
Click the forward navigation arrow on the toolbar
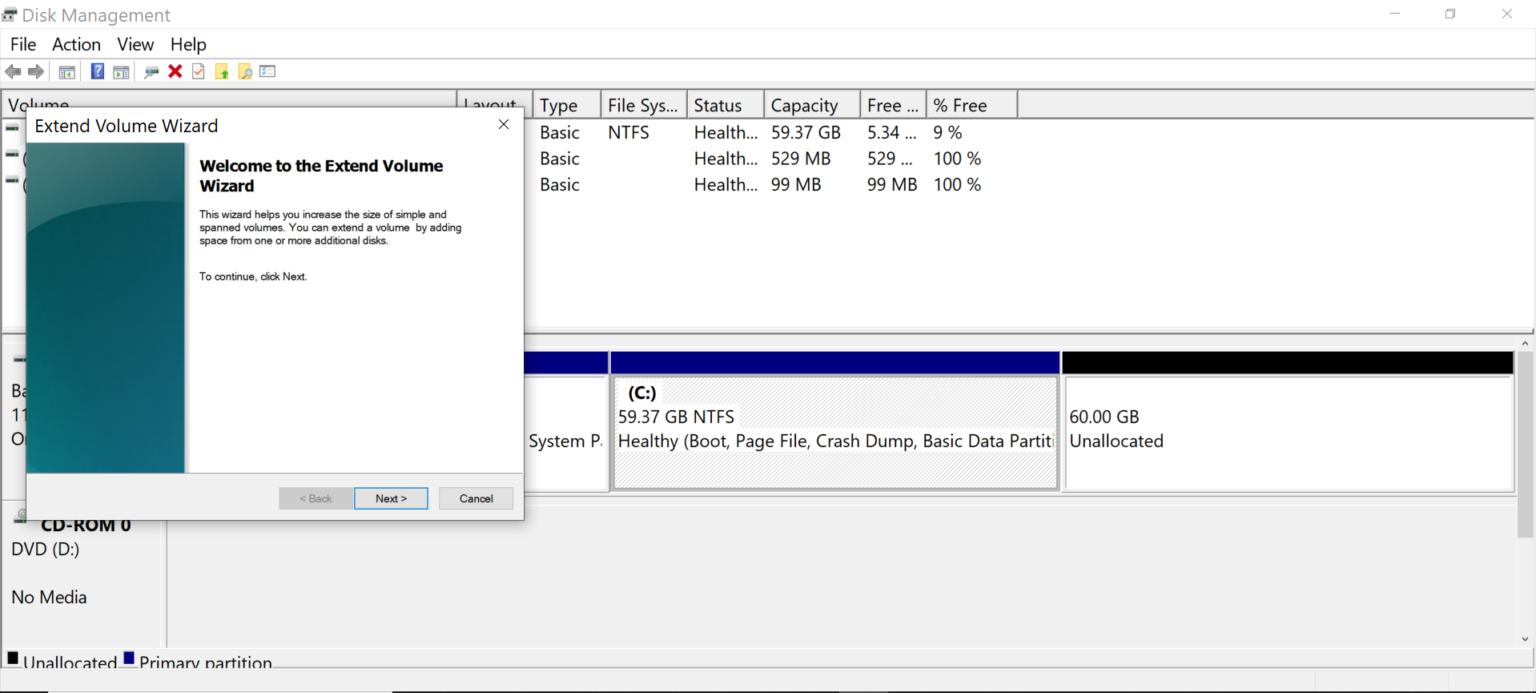(37, 71)
